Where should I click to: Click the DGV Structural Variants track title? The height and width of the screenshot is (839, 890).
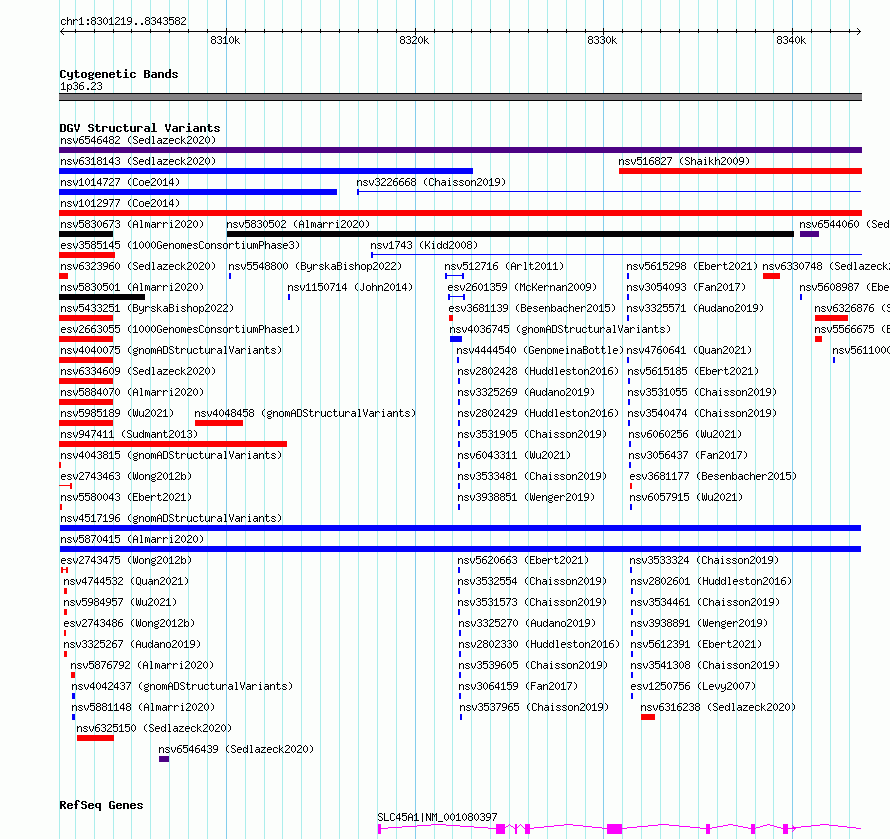140,128
